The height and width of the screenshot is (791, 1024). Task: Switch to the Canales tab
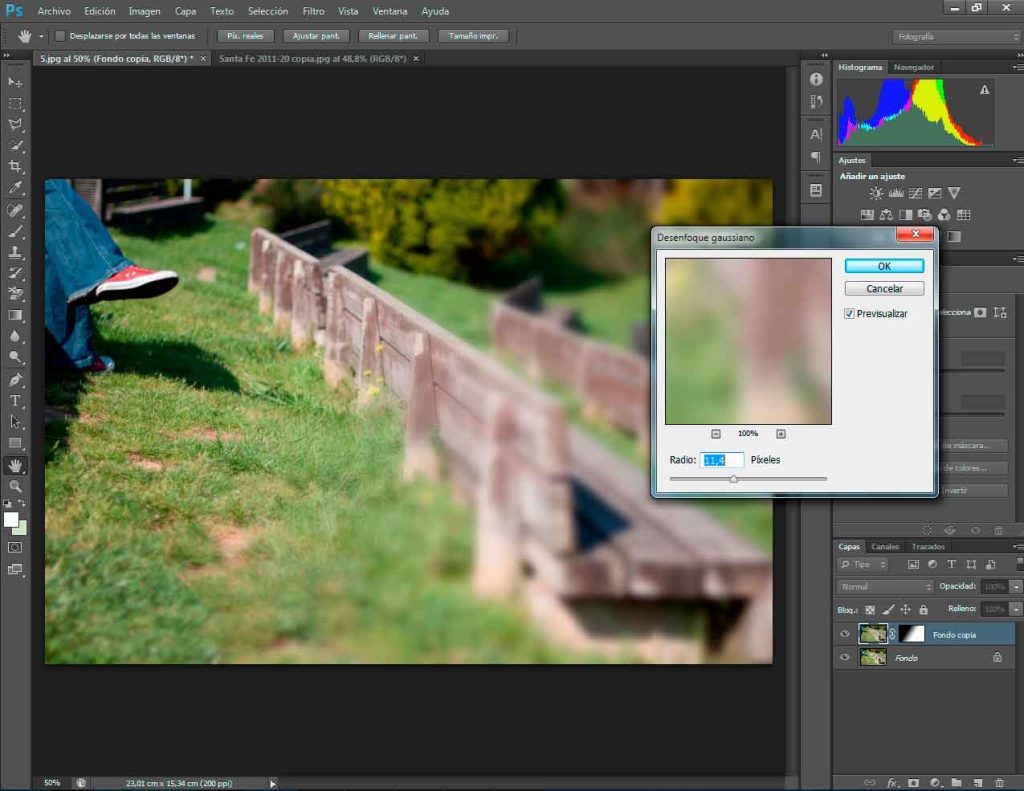click(885, 547)
